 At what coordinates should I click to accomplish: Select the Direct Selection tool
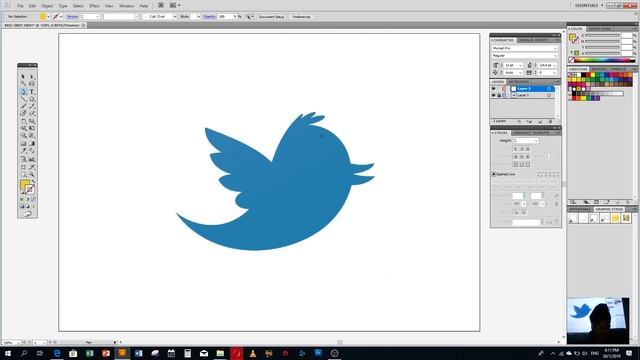coord(32,76)
